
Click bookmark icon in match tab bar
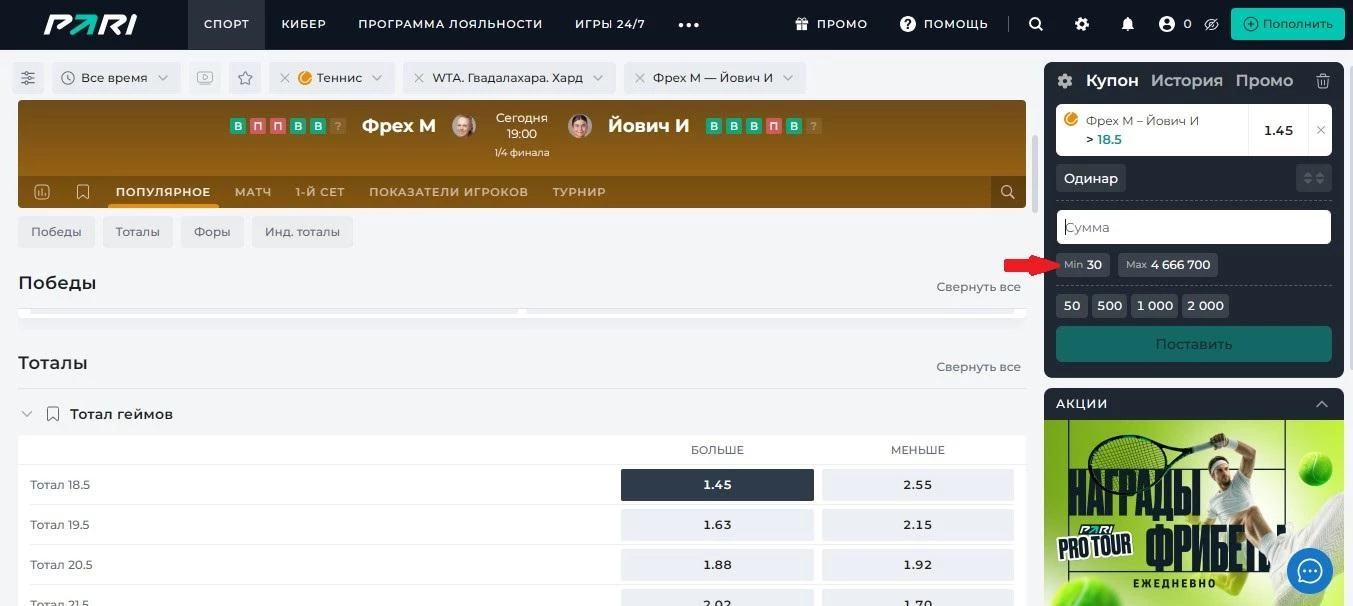click(83, 192)
